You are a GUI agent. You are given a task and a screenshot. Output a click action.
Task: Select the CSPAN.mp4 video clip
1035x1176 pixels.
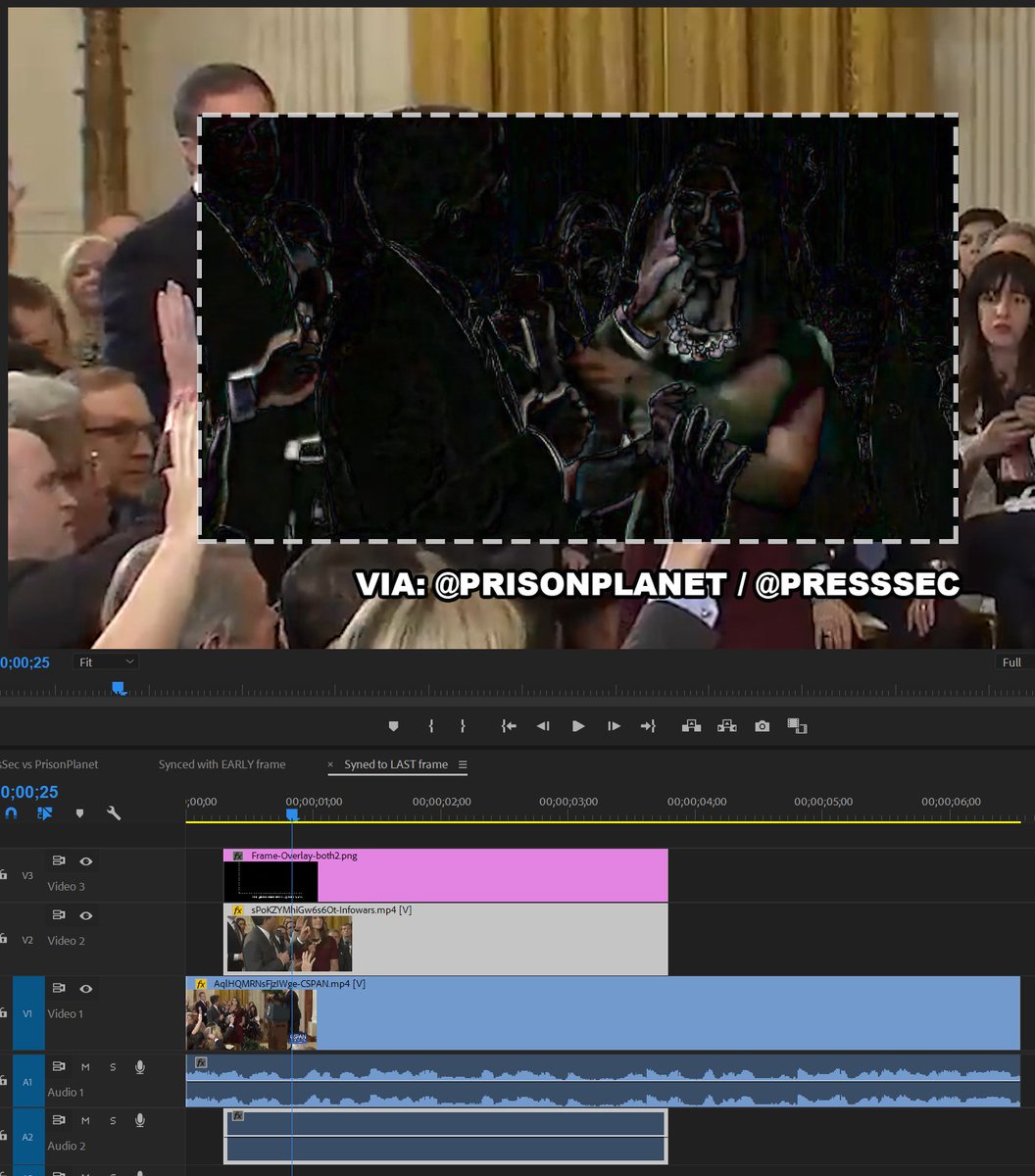(x=604, y=1013)
